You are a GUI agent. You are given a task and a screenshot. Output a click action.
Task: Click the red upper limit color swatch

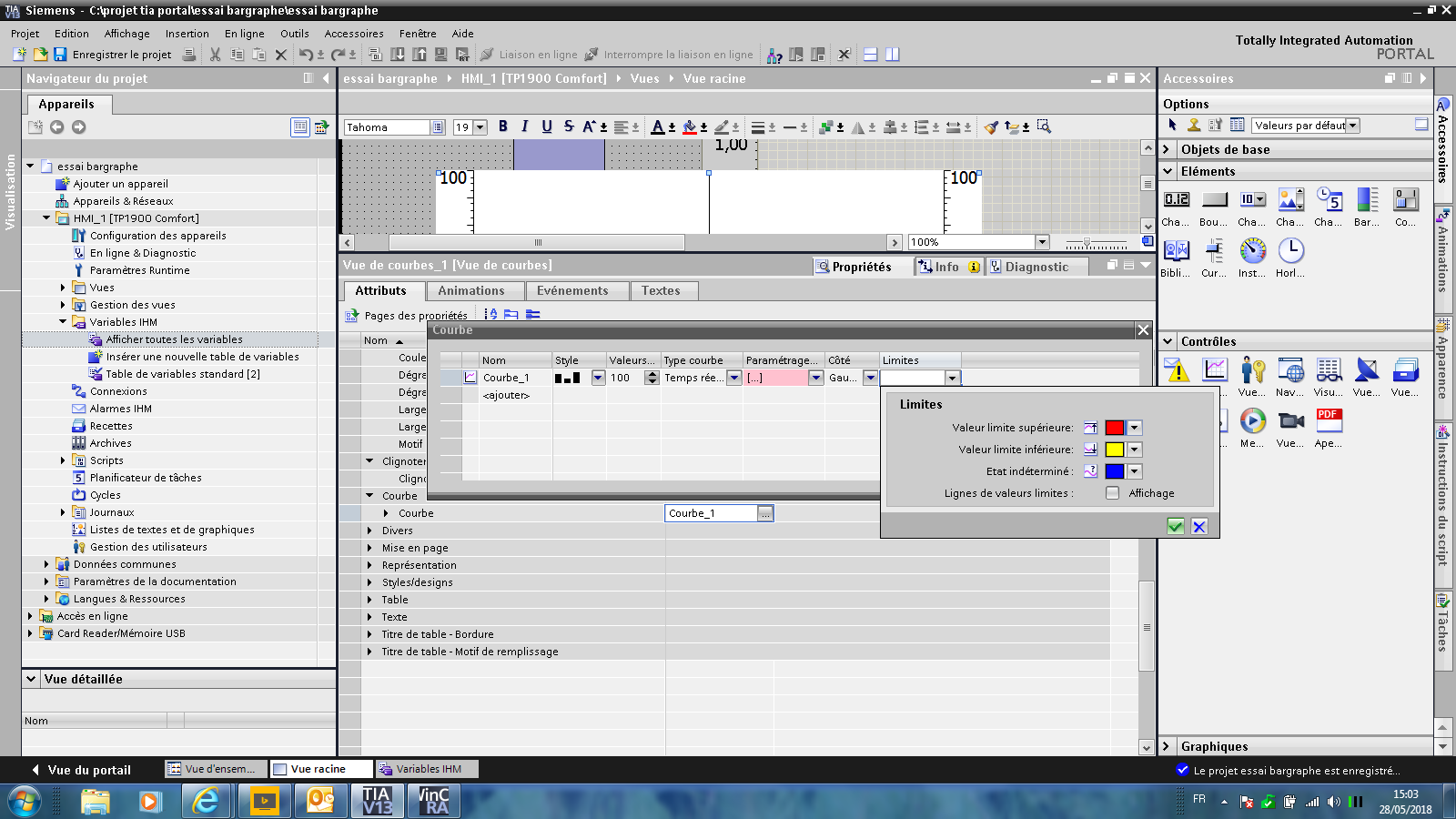1114,428
